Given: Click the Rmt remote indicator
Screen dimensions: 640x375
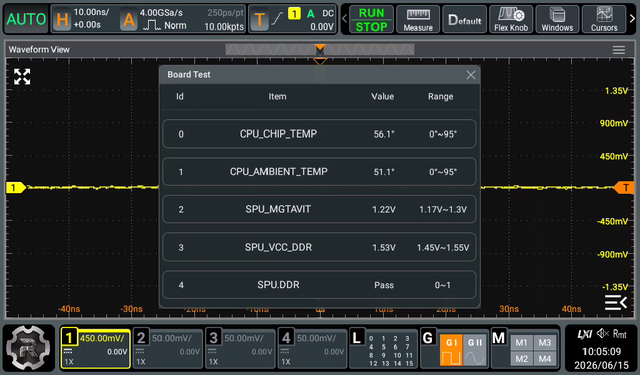Looking at the screenshot, I should tap(620, 335).
